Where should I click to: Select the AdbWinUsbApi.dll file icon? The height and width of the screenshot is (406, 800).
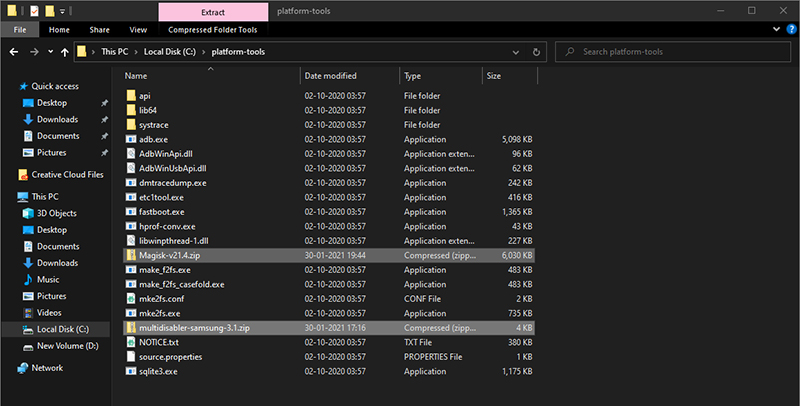(131, 168)
